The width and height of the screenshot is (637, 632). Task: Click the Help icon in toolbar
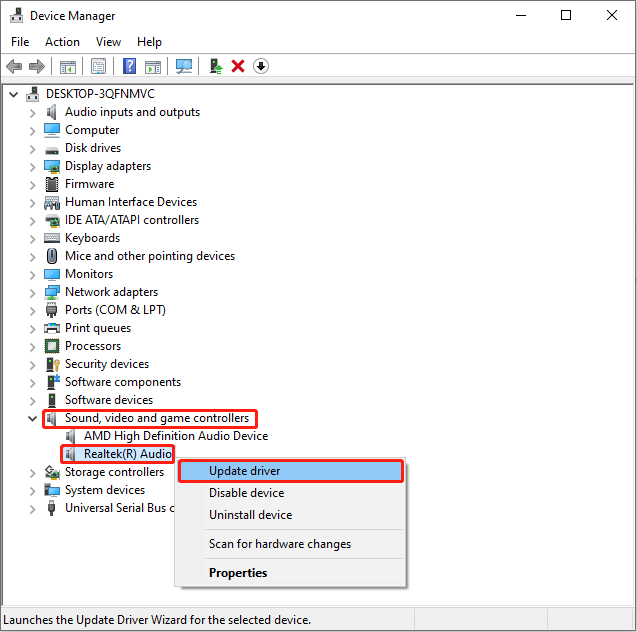(129, 66)
